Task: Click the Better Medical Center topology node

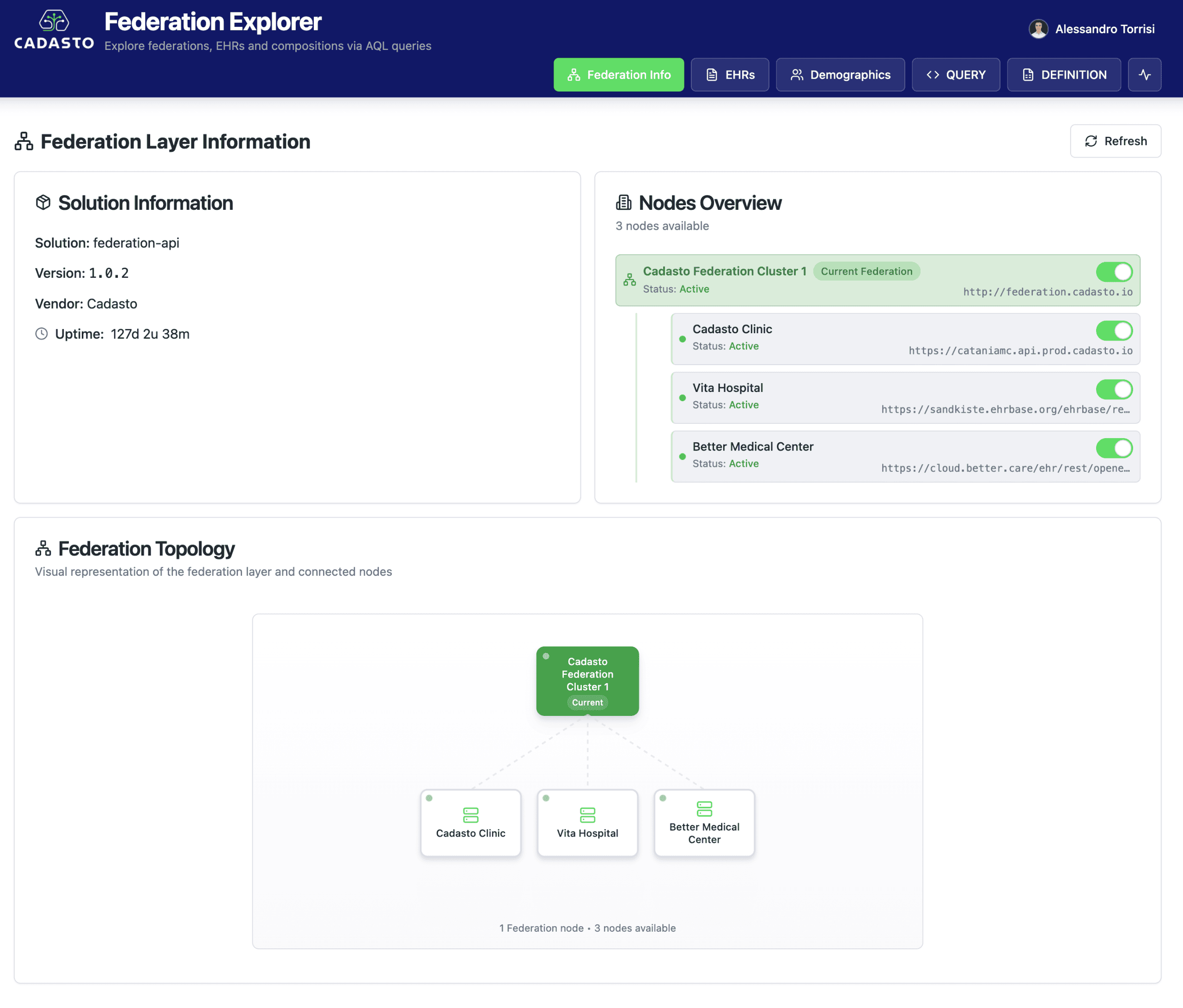Action: (x=704, y=823)
